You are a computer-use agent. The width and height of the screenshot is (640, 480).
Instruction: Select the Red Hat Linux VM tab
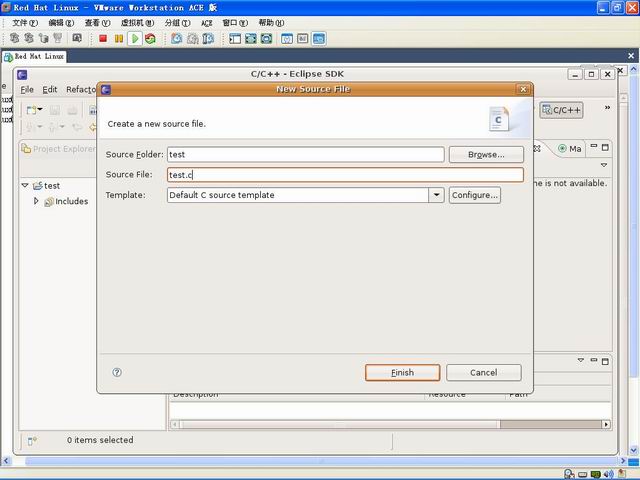34,56
